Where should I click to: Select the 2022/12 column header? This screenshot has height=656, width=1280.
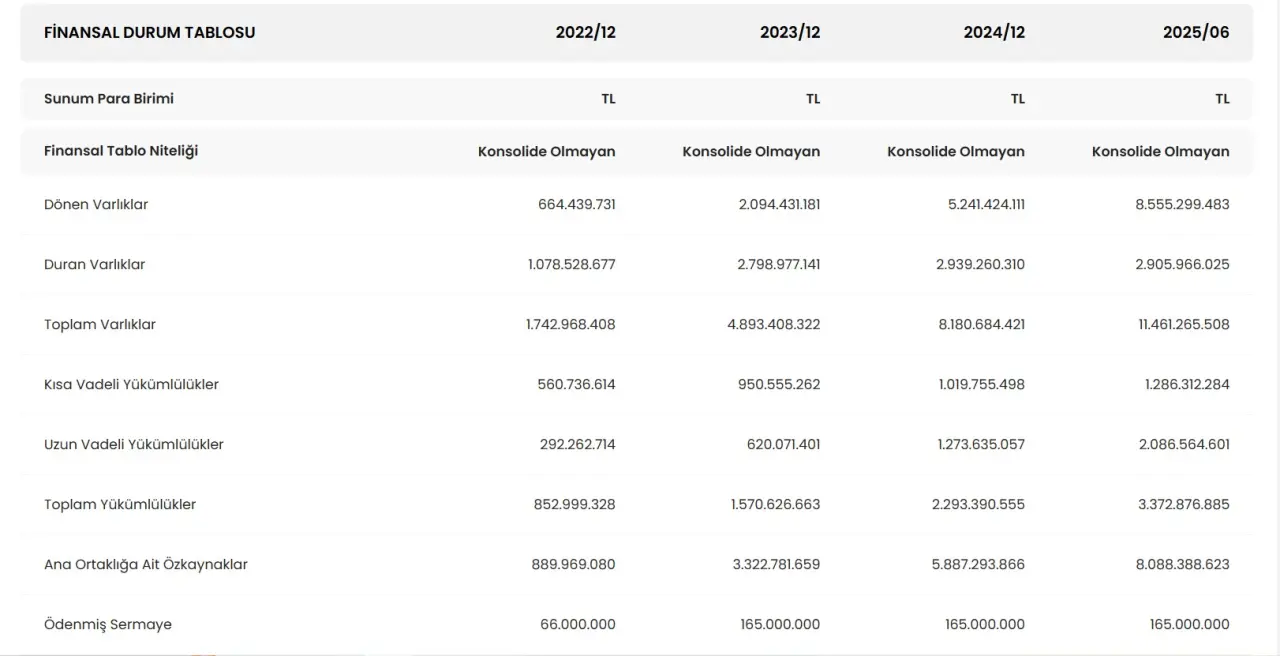[586, 32]
